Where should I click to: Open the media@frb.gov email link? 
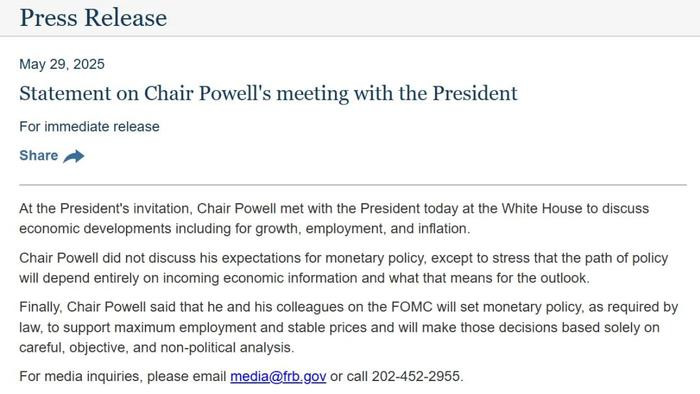(x=278, y=376)
